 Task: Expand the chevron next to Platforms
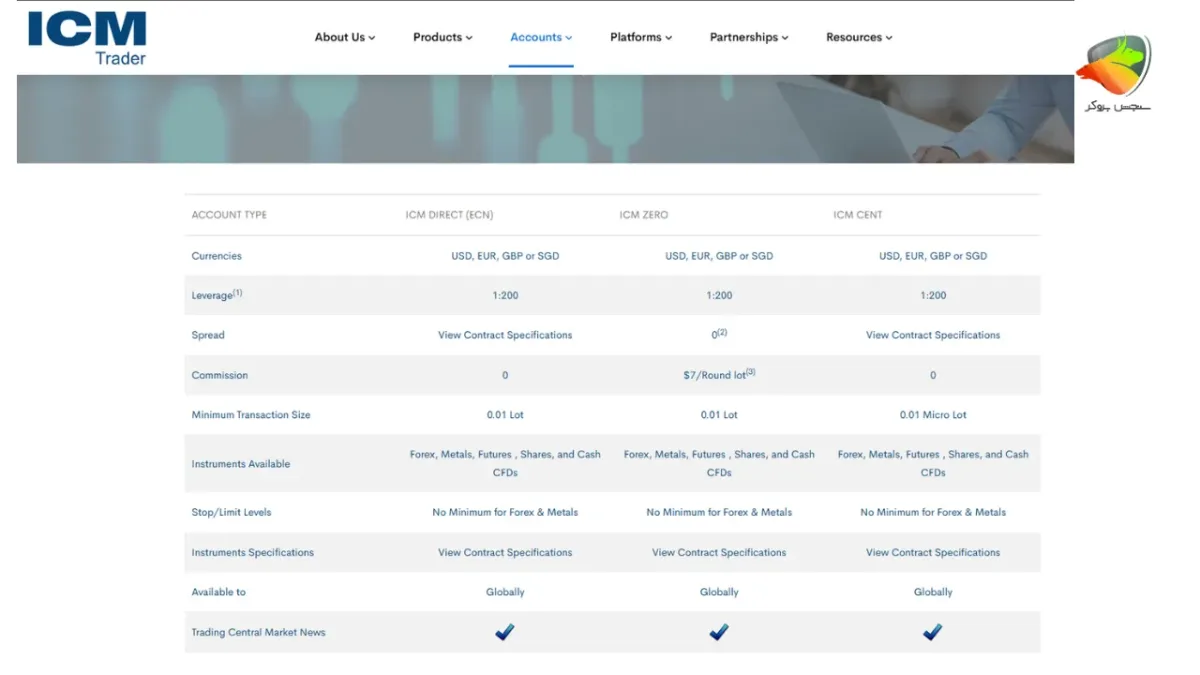coord(668,38)
